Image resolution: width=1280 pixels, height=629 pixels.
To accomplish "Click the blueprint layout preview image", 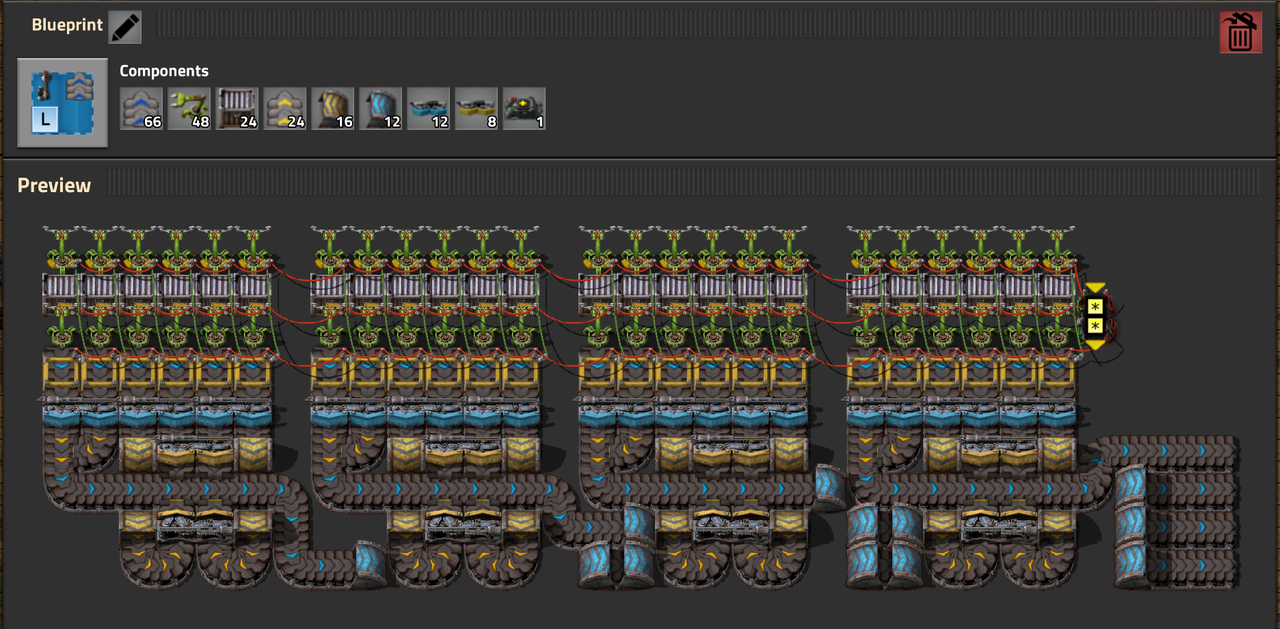I will (x=640, y=406).
